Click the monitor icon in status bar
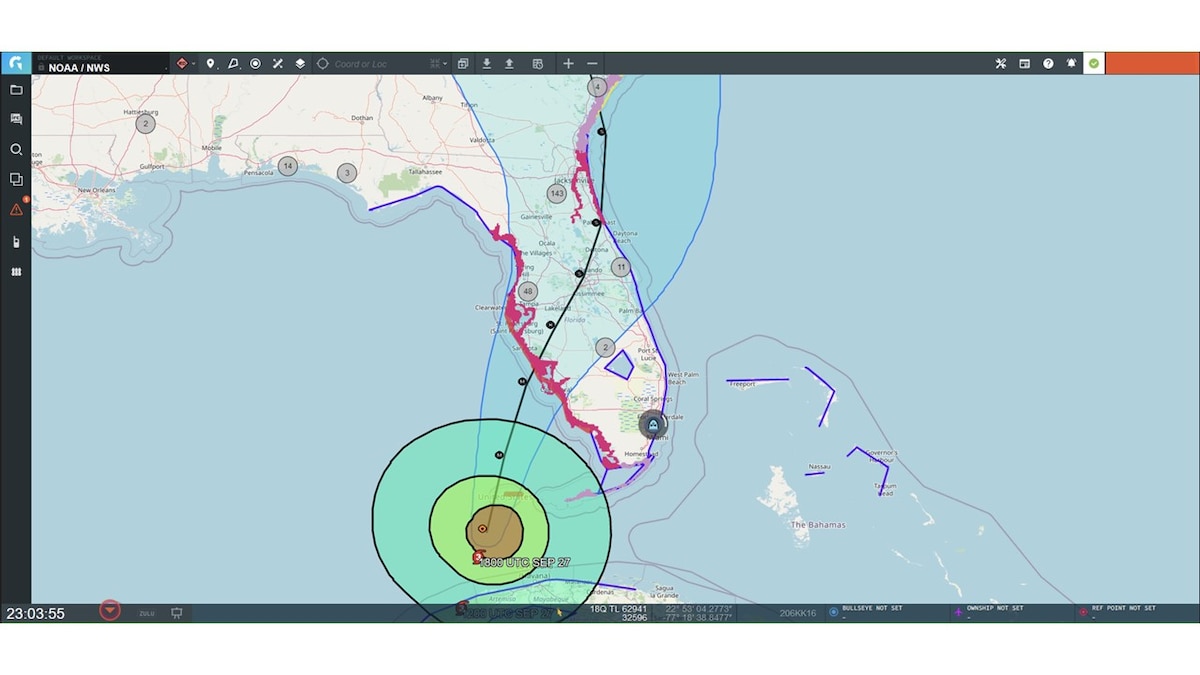Screen dimensions: 1200x675 coord(177,613)
